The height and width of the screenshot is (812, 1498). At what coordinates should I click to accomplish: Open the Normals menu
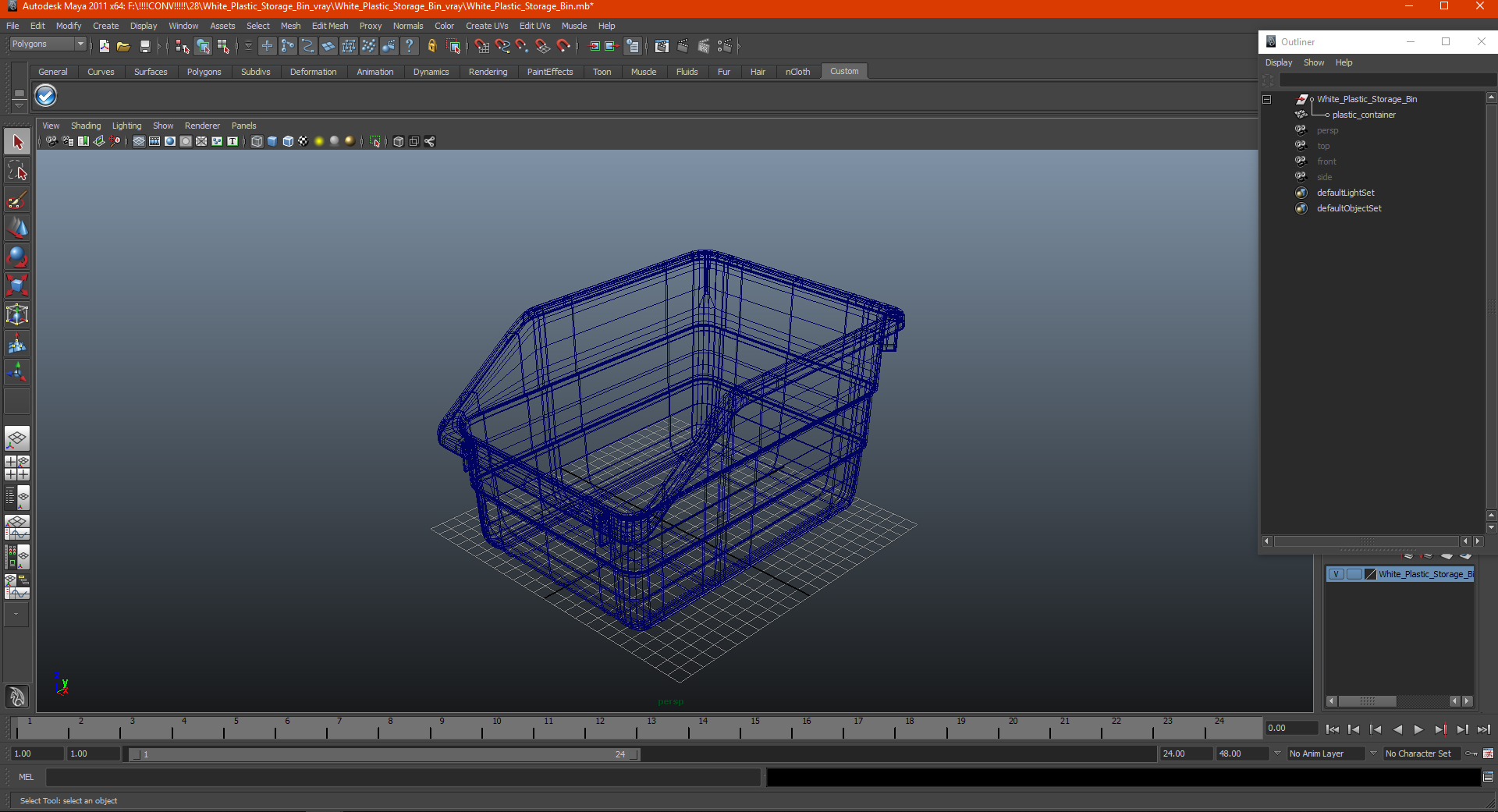(408, 26)
